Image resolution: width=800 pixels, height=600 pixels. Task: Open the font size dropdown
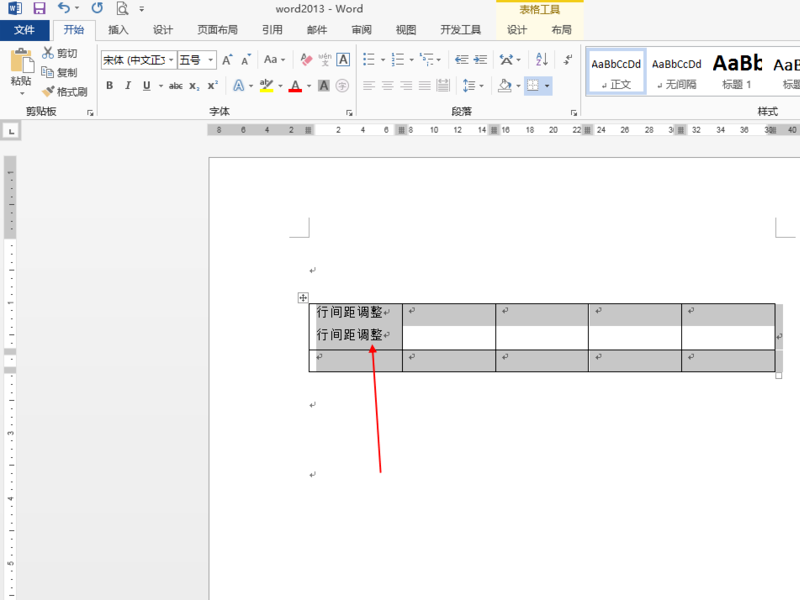(x=210, y=60)
